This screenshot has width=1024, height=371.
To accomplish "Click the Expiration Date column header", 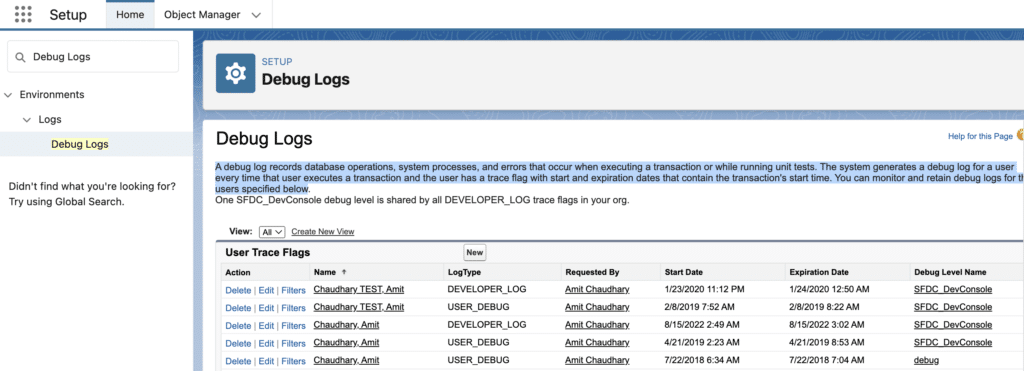I will click(818, 272).
